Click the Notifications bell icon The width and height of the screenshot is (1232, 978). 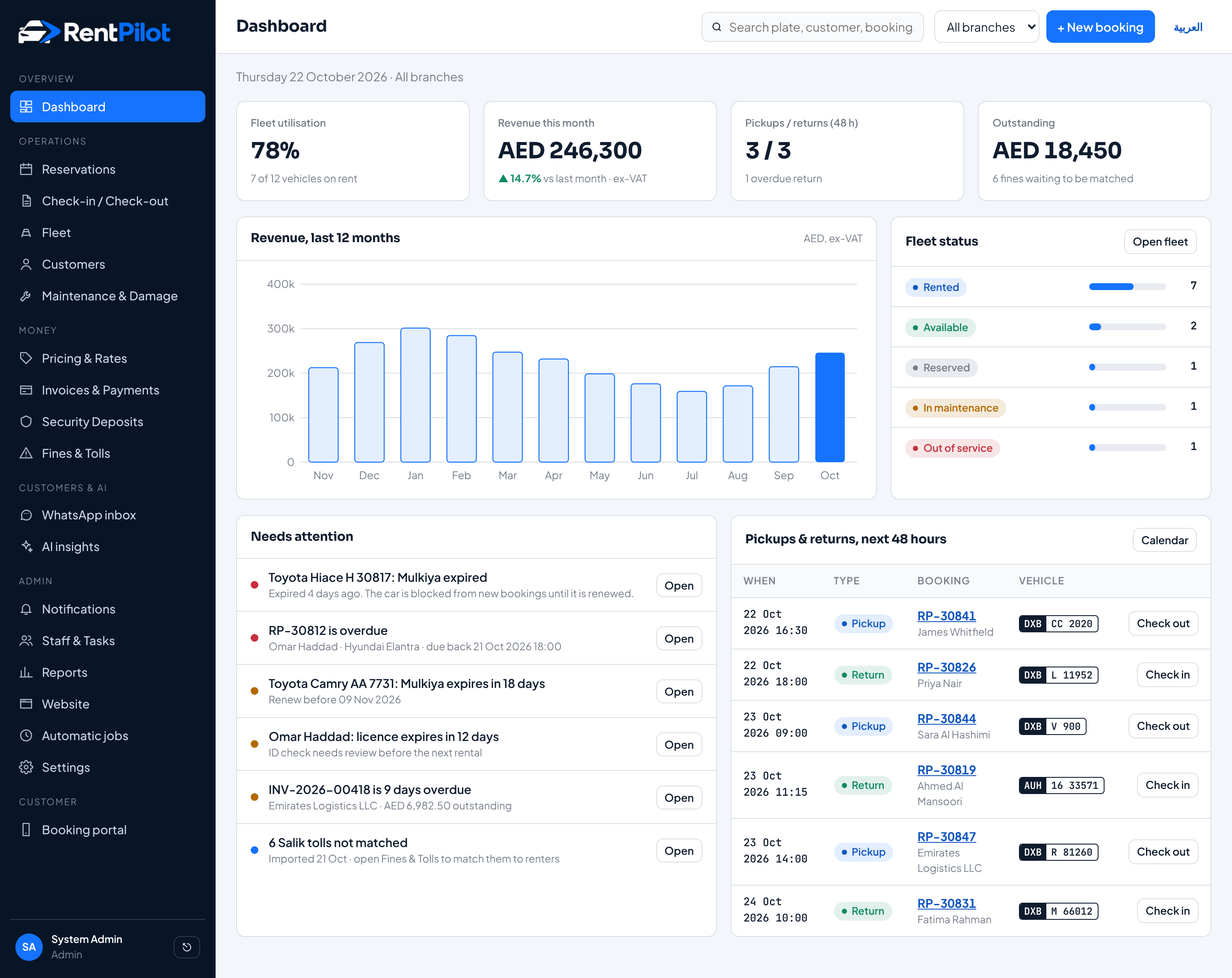(26, 609)
